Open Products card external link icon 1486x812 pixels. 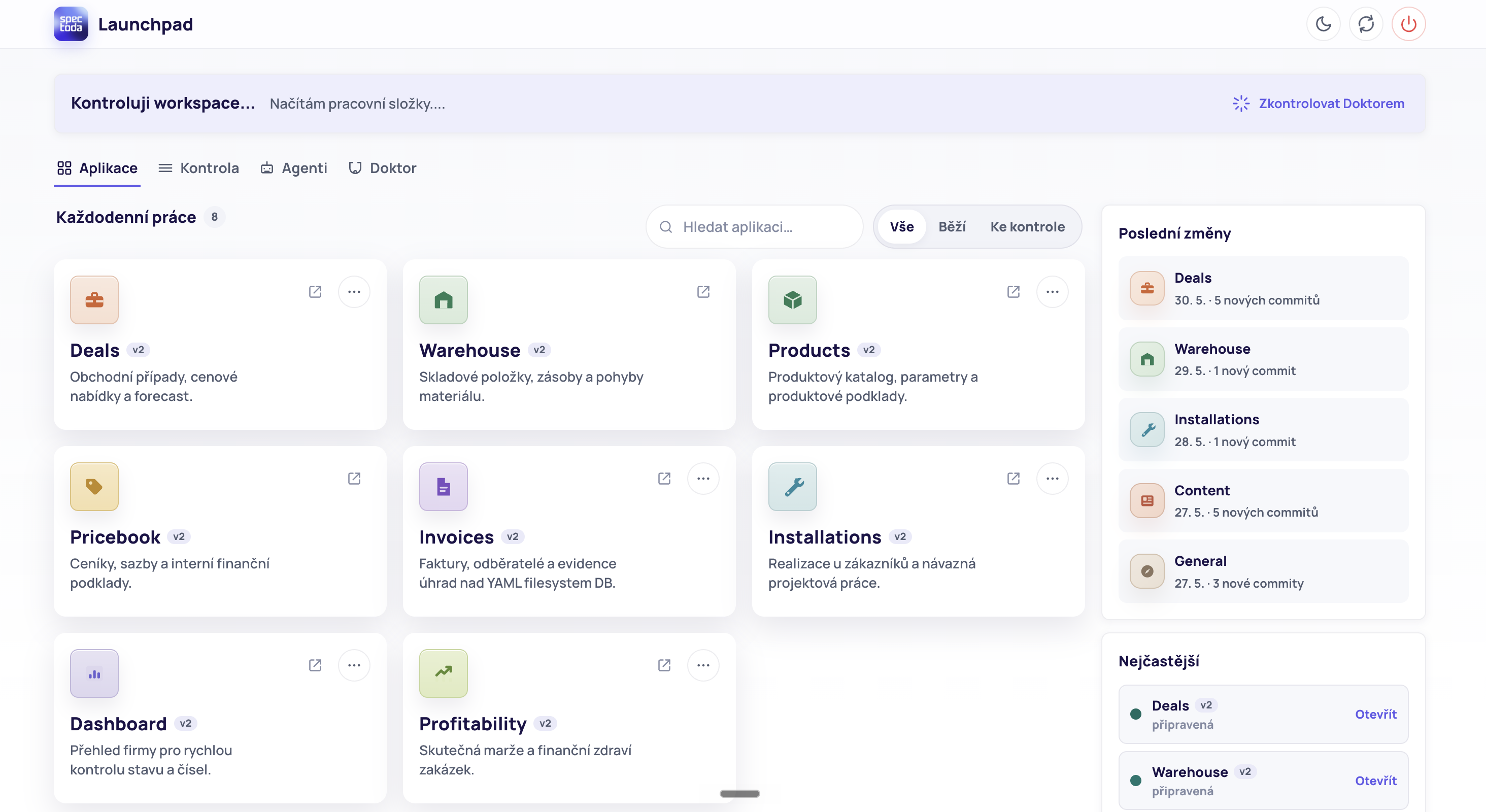tap(1014, 292)
